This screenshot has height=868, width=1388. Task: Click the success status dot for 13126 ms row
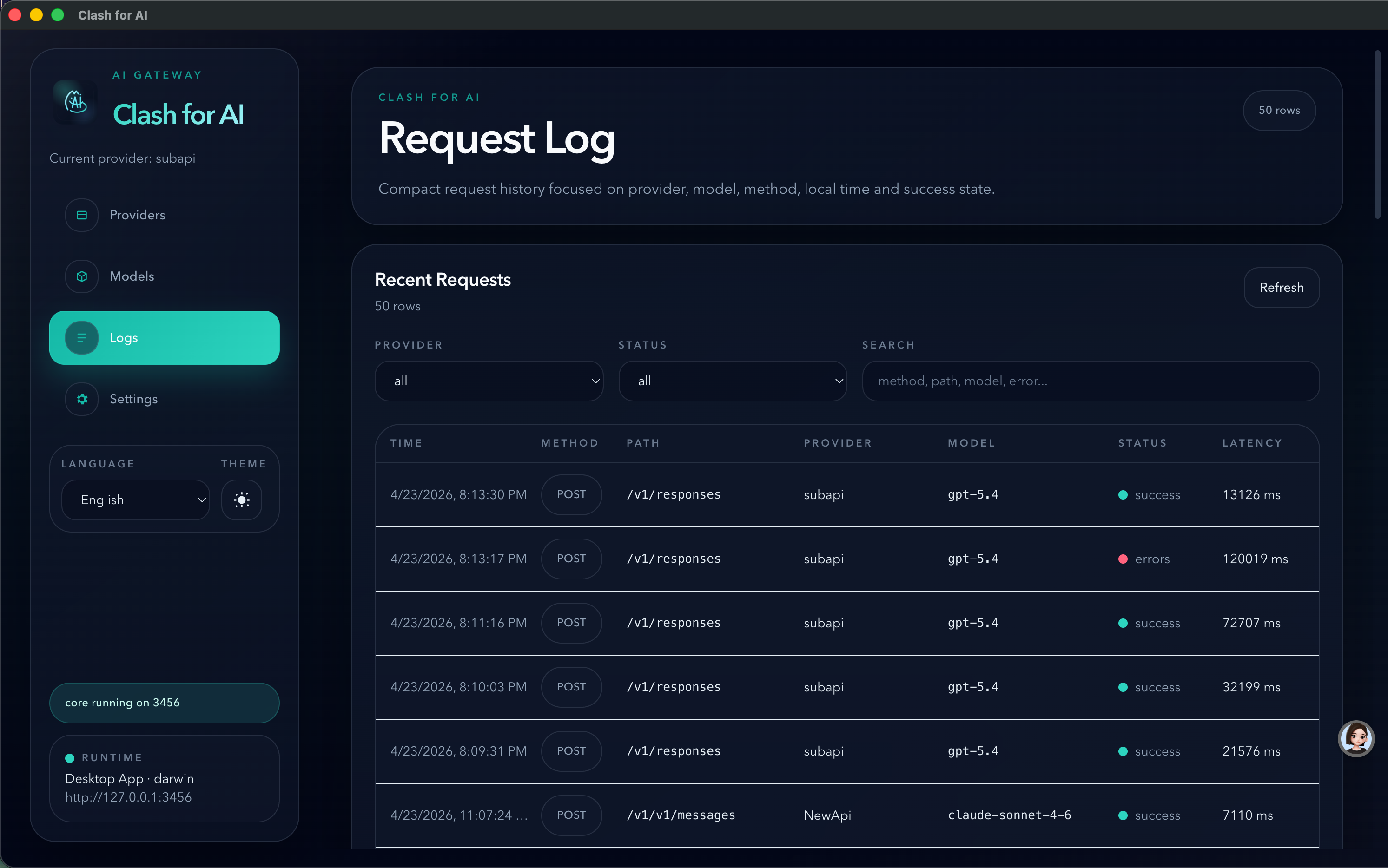pyautogui.click(x=1123, y=495)
